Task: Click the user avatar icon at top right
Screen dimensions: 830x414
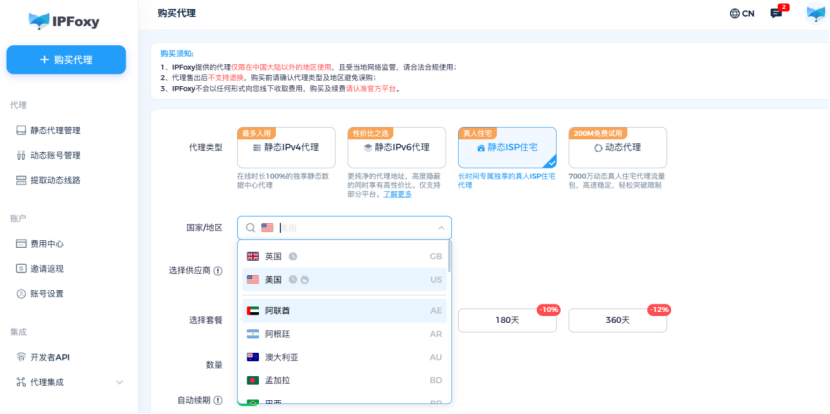Action: point(815,14)
